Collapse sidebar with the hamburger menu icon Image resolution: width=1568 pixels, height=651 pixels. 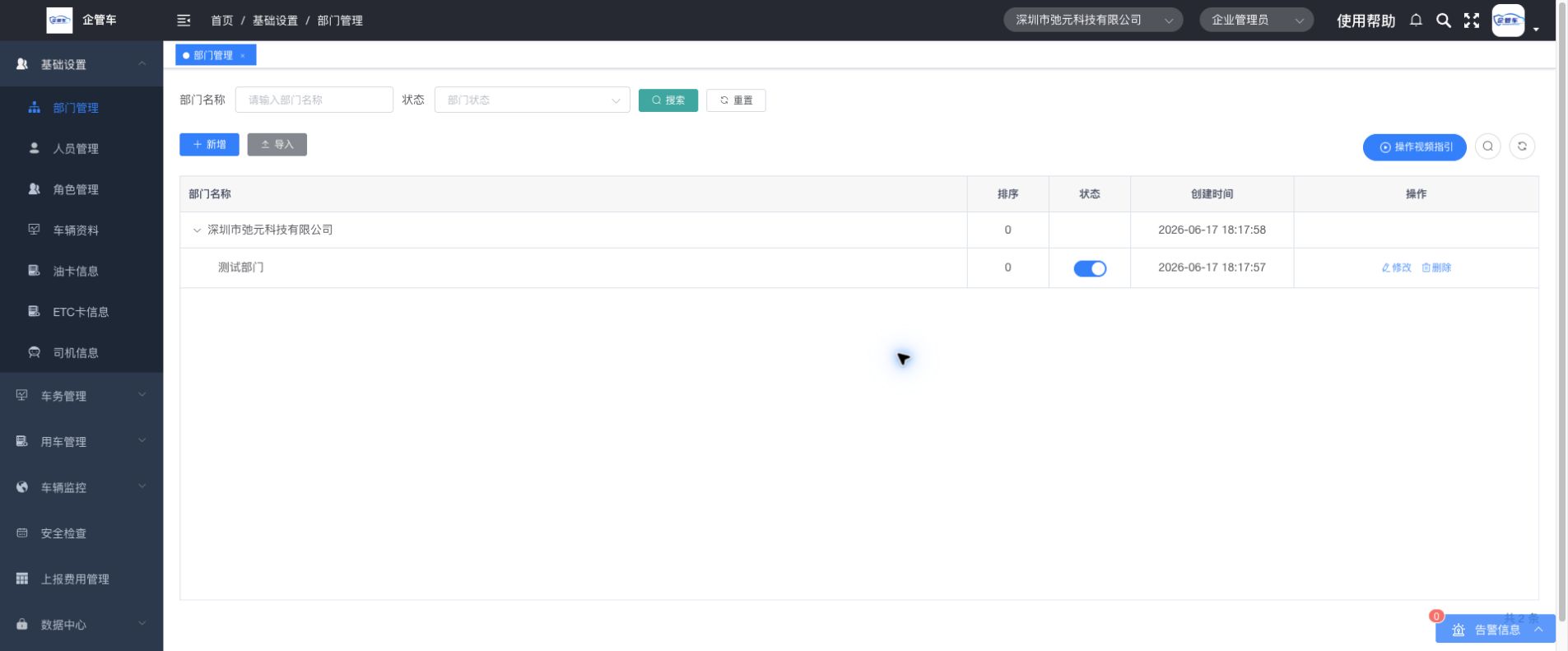point(184,21)
